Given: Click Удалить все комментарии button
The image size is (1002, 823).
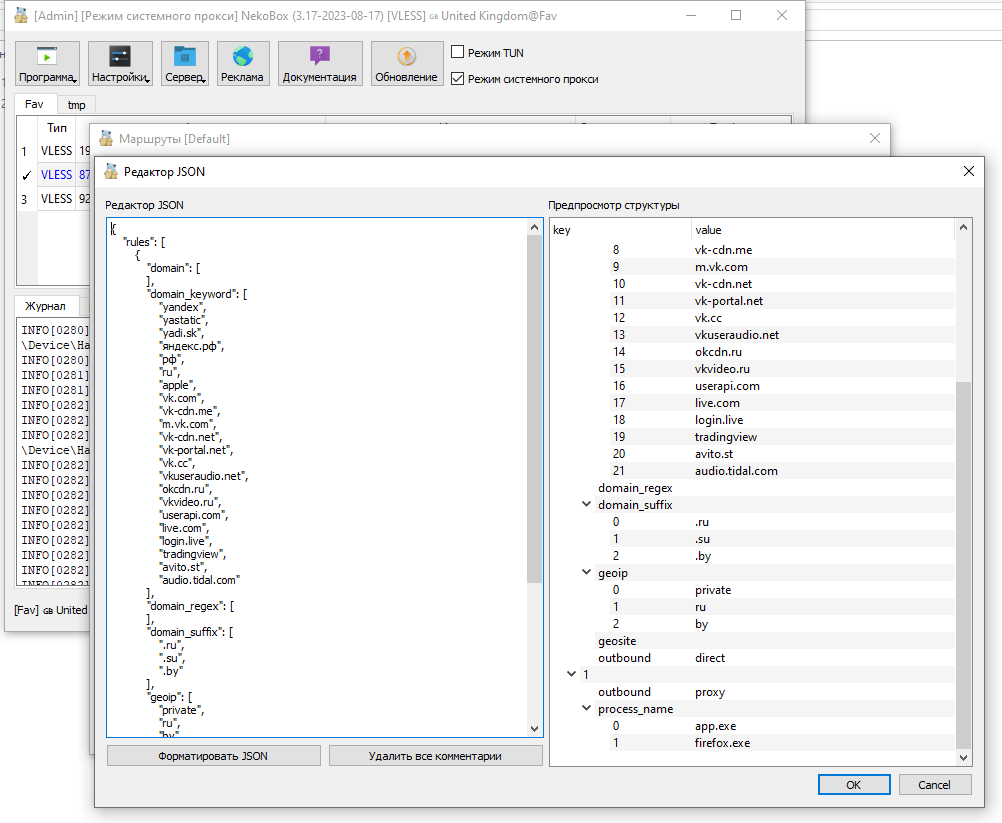Looking at the screenshot, I should [x=435, y=756].
